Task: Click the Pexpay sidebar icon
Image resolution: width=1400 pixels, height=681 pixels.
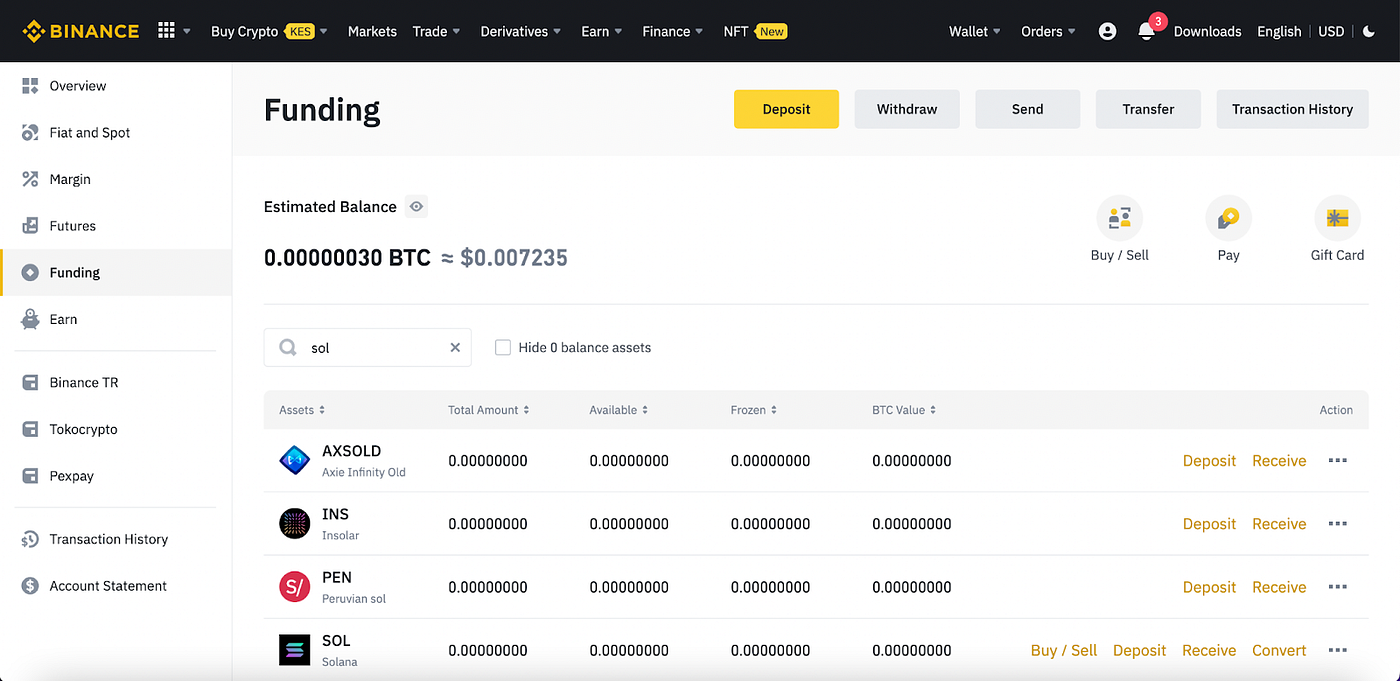Action: [x=30, y=476]
